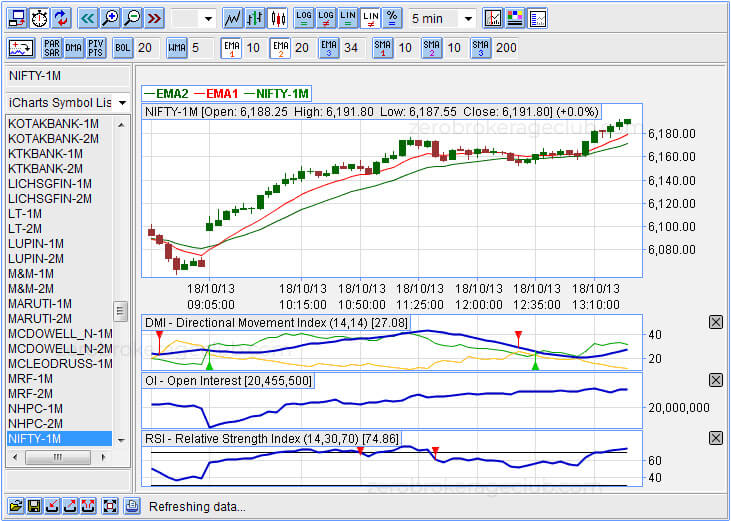Click the symbol list vertical scrollbar thumb
Viewport: 731px width, 521px height.
120,311
